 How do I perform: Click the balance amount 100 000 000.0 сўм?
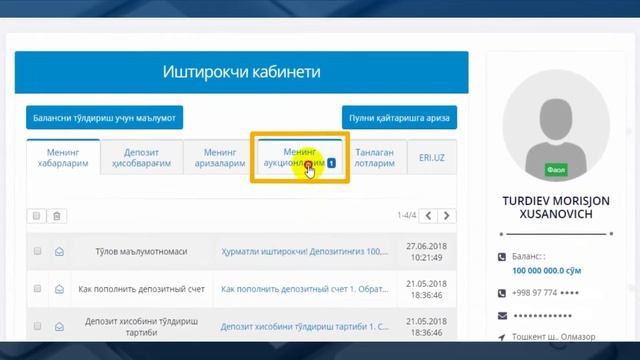click(547, 271)
